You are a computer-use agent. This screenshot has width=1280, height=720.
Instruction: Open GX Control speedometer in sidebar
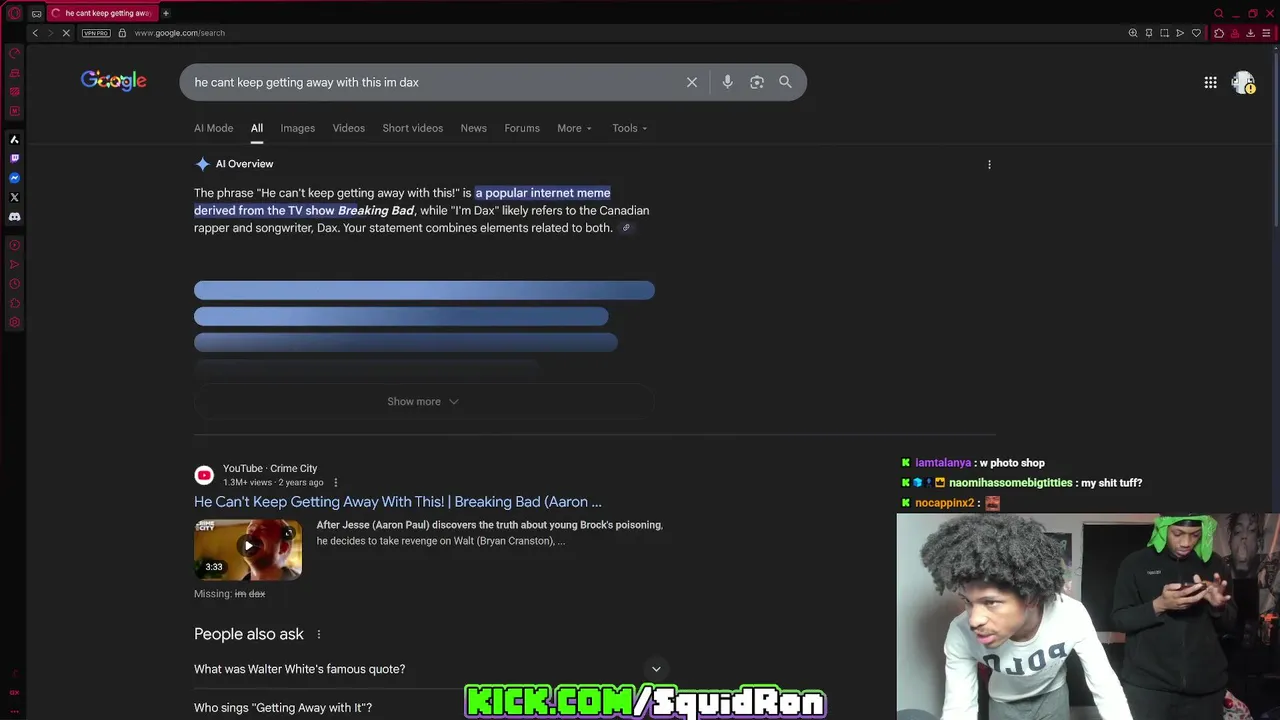[14, 53]
